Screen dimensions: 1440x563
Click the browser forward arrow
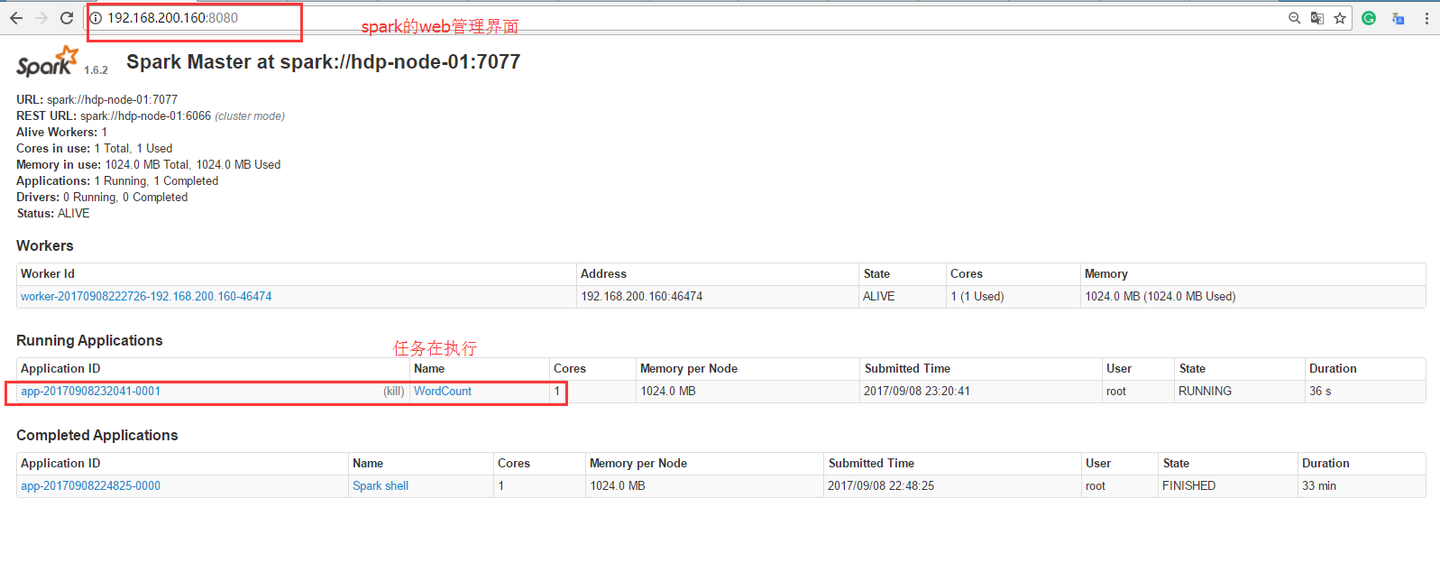click(x=42, y=18)
